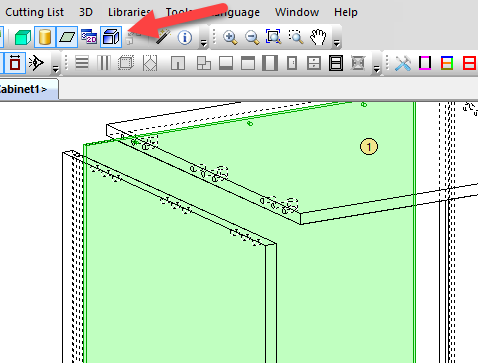478x363 pixels.
Task: Click the zoom in magnifier
Action: click(x=230, y=37)
